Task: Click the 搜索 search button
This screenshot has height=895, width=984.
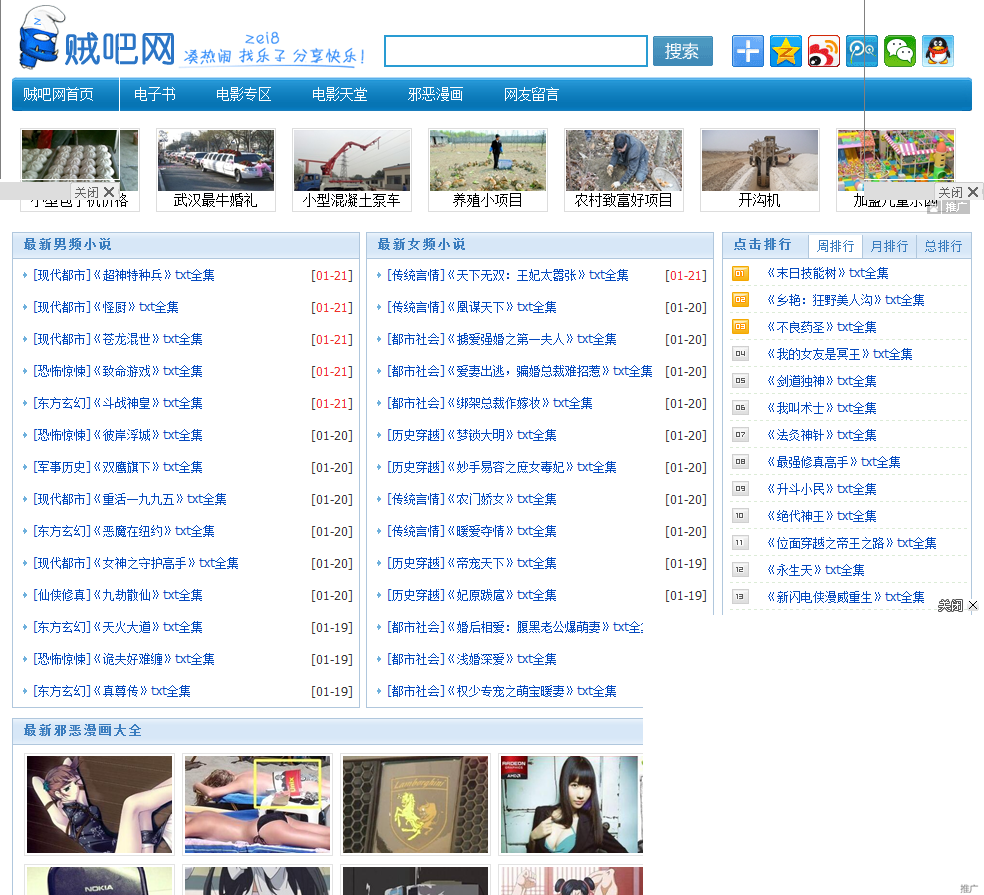Action: point(682,51)
